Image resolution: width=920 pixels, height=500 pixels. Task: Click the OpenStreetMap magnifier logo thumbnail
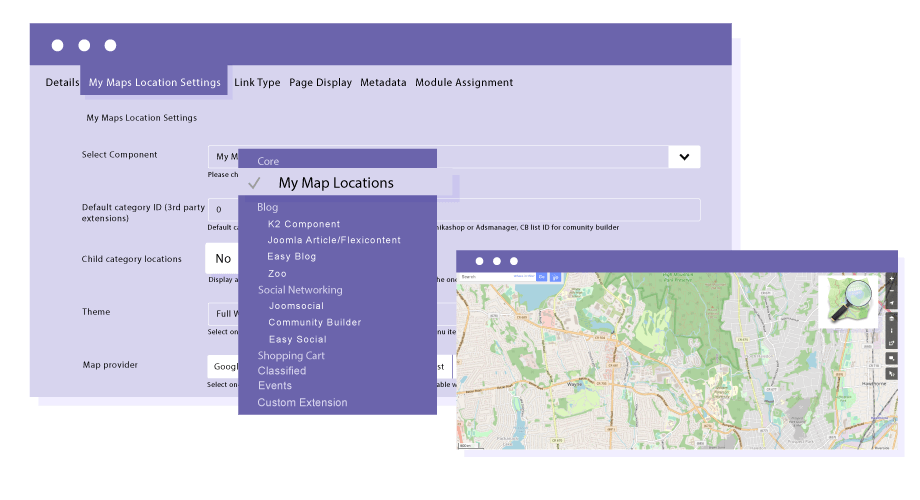tap(850, 300)
